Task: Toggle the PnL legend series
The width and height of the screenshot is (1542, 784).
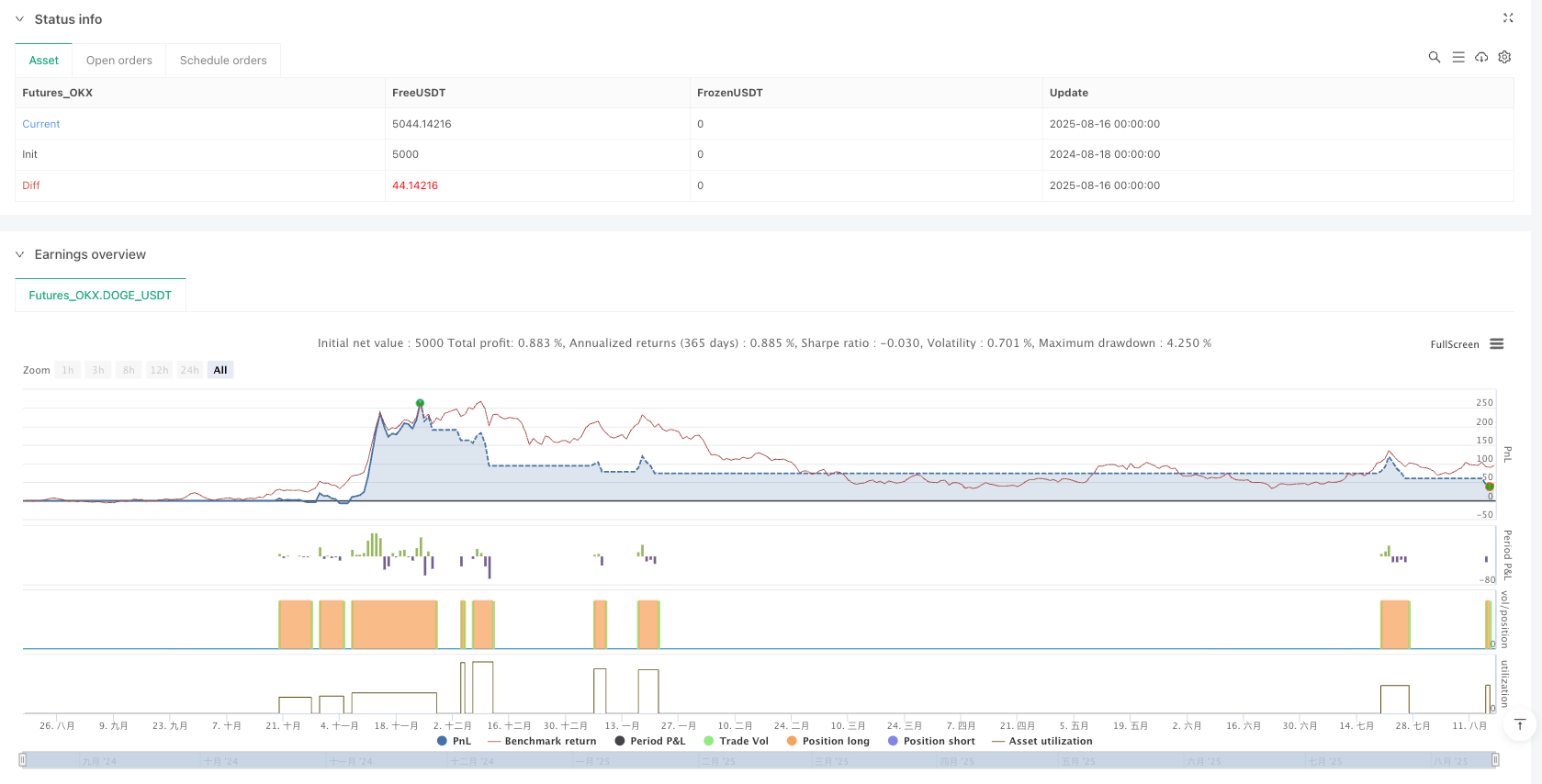Action: 455,741
